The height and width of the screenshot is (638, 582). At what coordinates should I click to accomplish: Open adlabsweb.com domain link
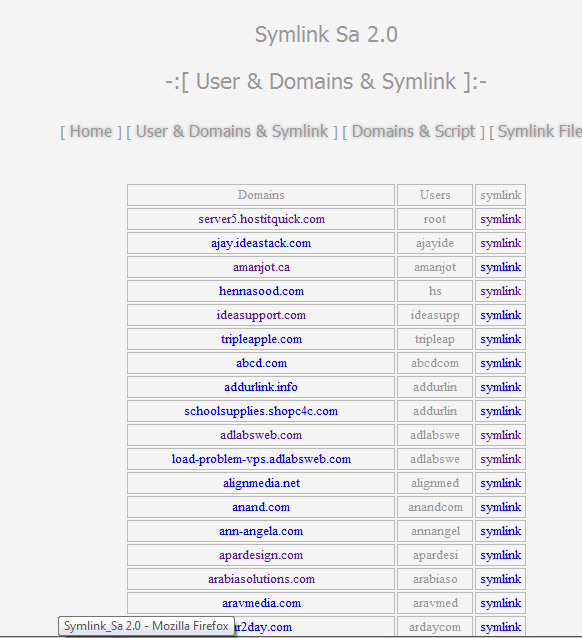tap(261, 435)
